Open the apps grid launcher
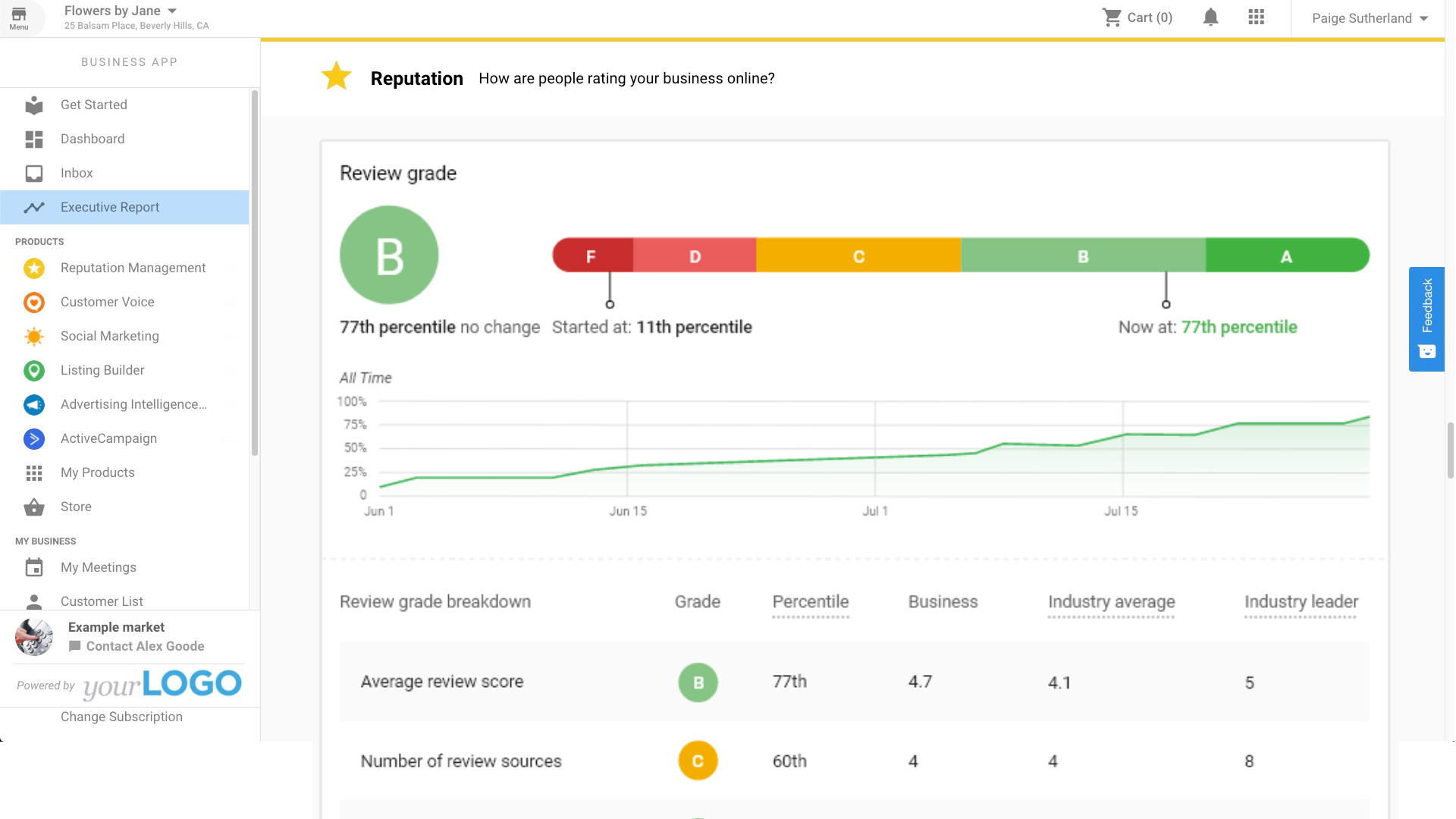 [1257, 17]
